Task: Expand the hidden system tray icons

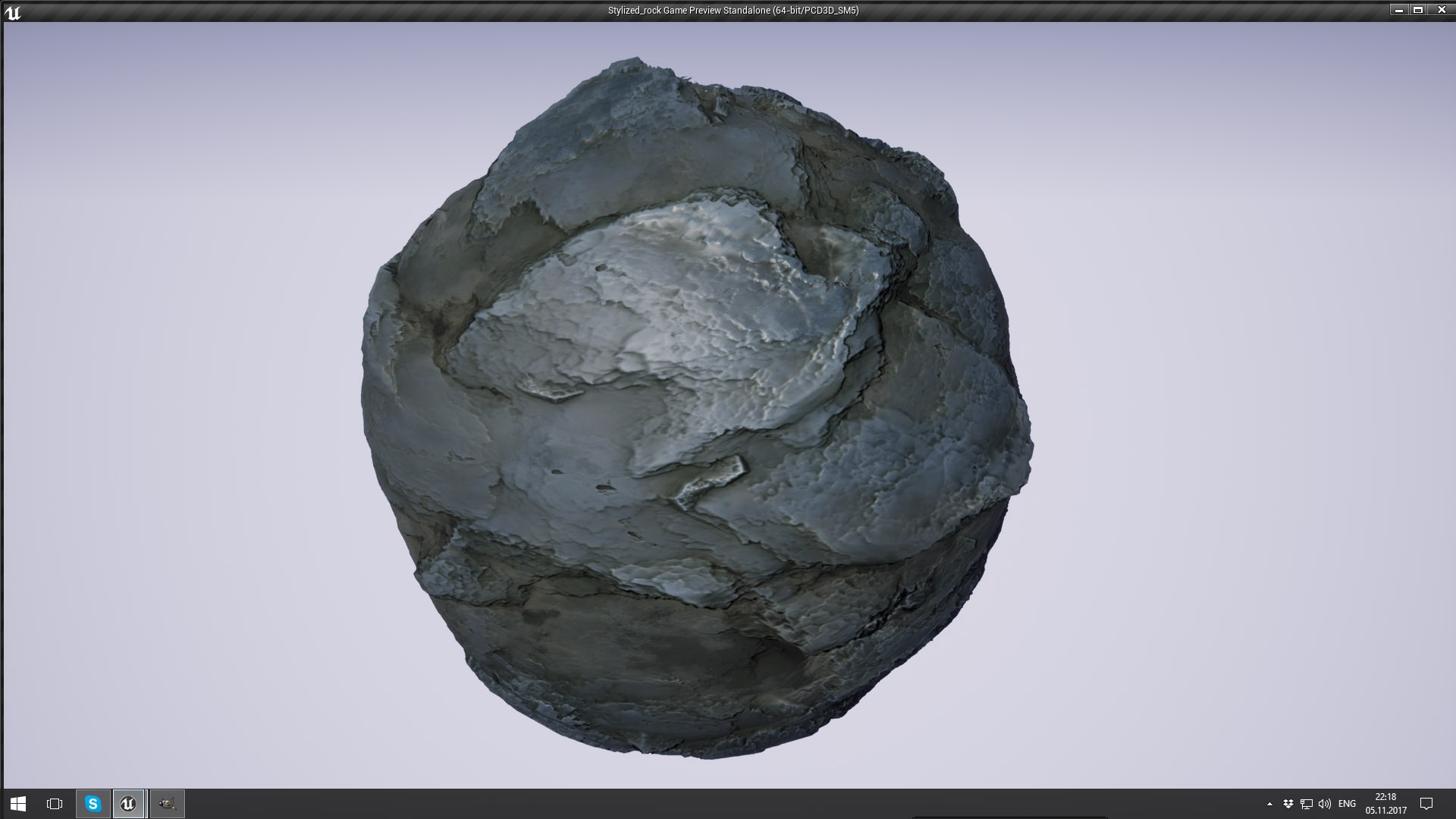Action: pyautogui.click(x=1271, y=803)
